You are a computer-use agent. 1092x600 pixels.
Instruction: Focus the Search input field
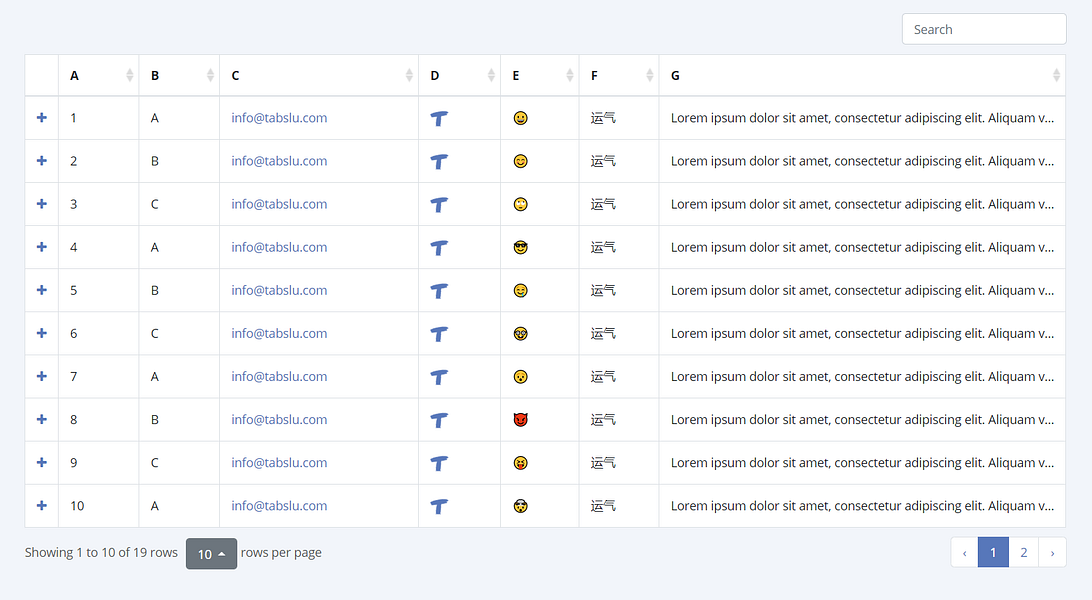984,29
